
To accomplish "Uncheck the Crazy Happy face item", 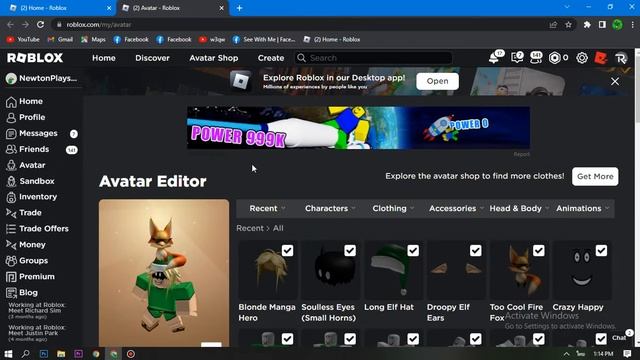I will (x=601, y=251).
